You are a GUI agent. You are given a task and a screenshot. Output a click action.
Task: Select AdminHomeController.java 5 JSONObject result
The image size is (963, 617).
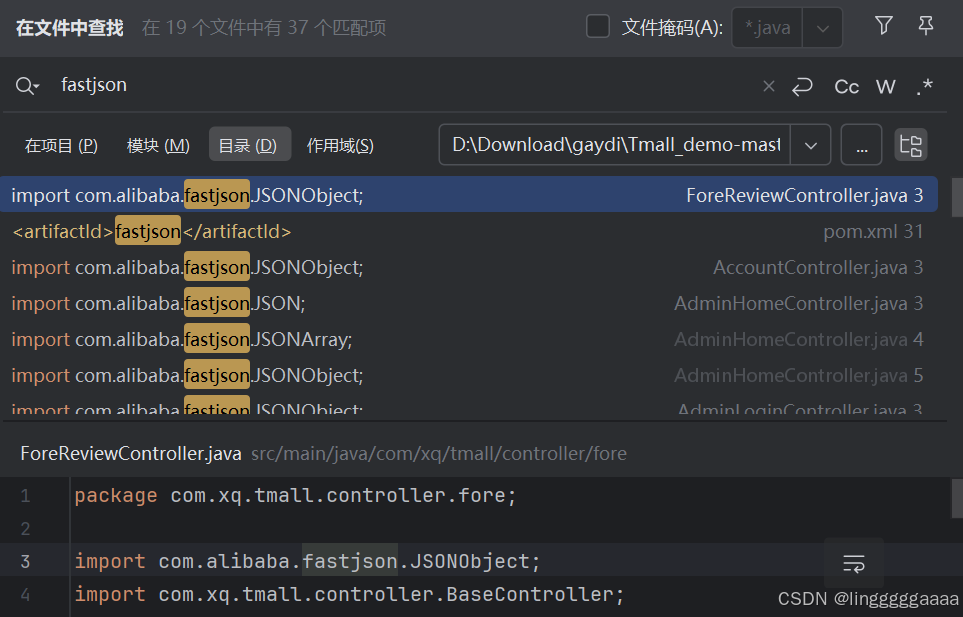(469, 375)
